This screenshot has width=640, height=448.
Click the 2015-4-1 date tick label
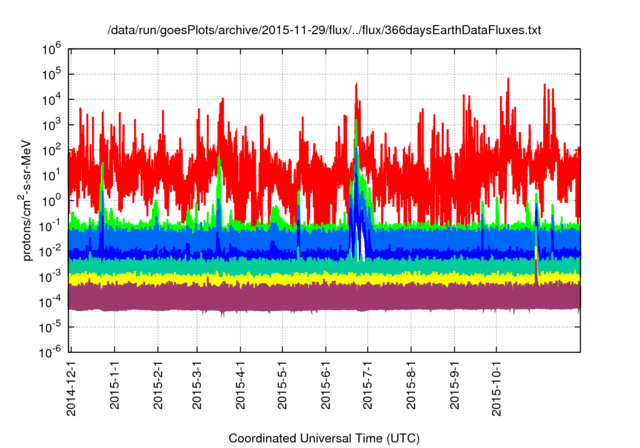(x=240, y=385)
